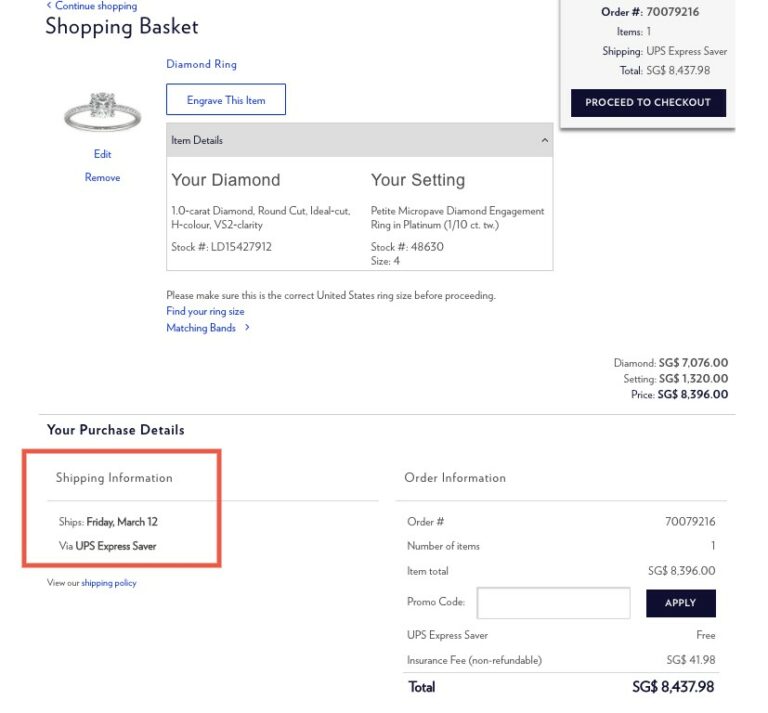Click the diamond ring product thumbnail
The width and height of the screenshot is (768, 713).
(102, 112)
